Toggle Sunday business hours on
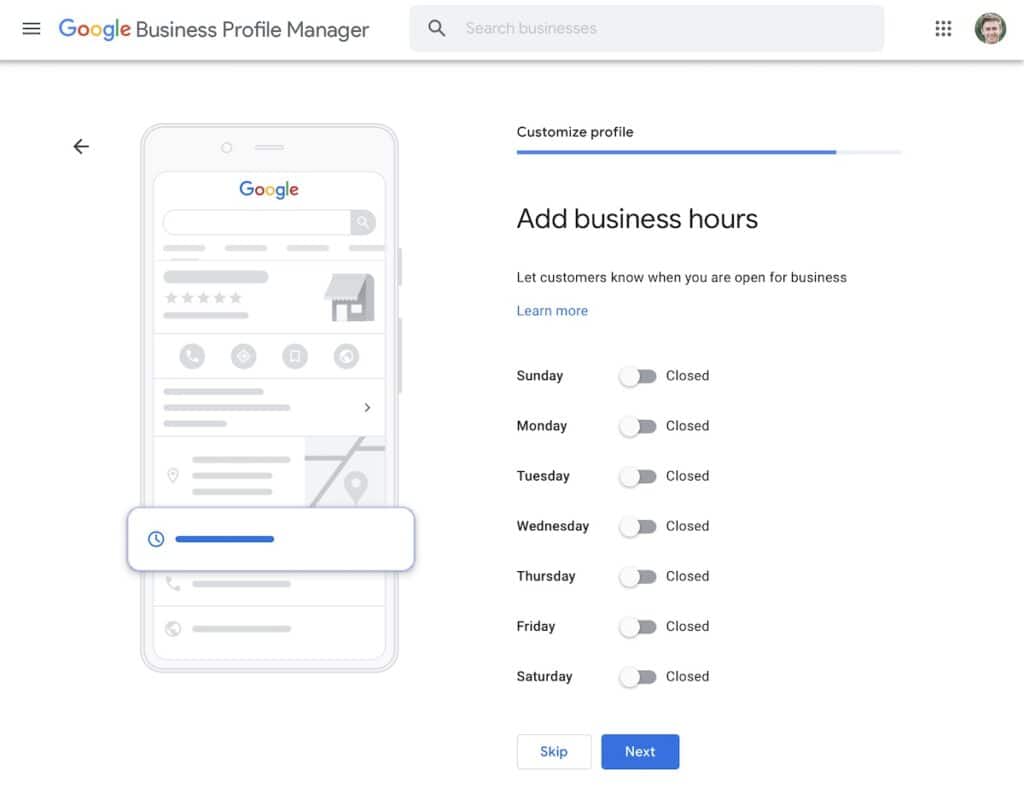 pyautogui.click(x=637, y=376)
